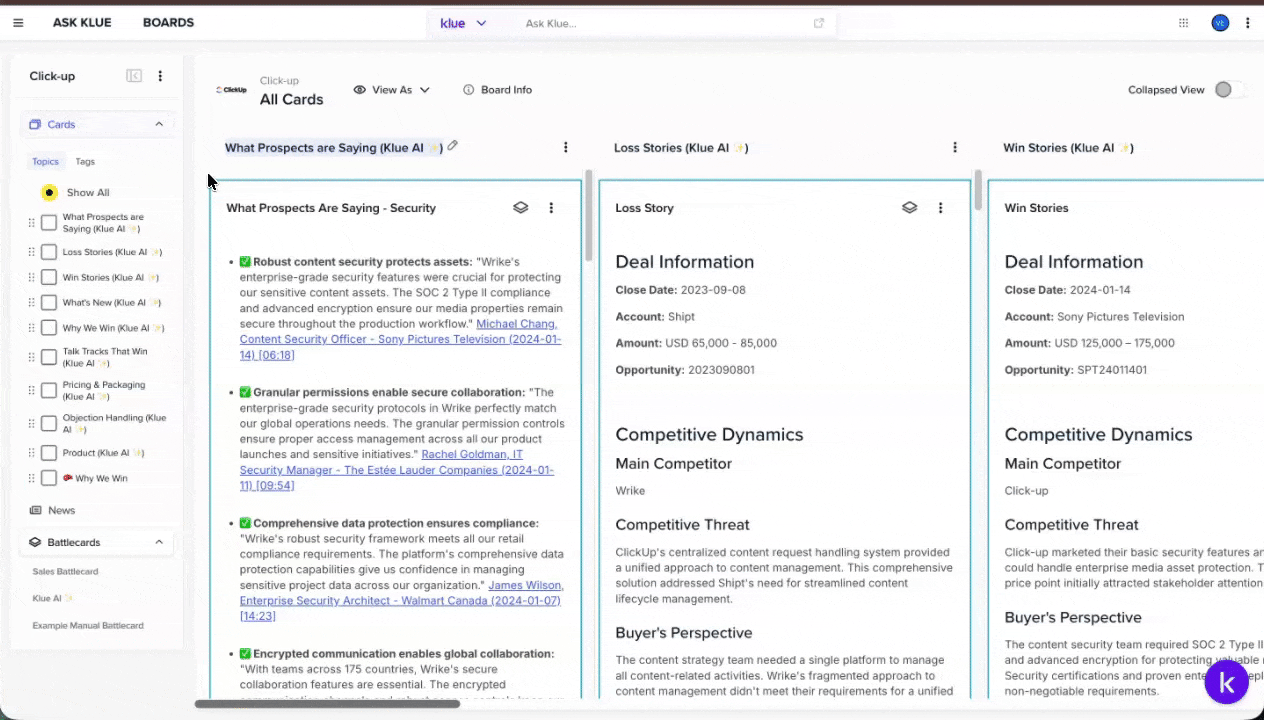The width and height of the screenshot is (1264, 720).
Task: Click layers icon on Security card
Action: point(521,208)
